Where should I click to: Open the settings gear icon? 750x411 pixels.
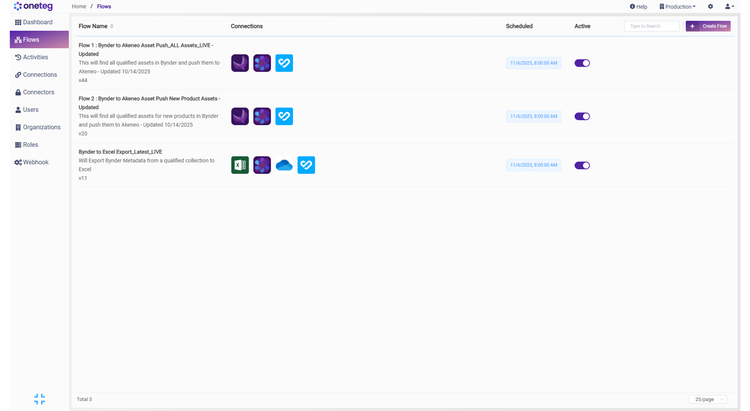710,7
